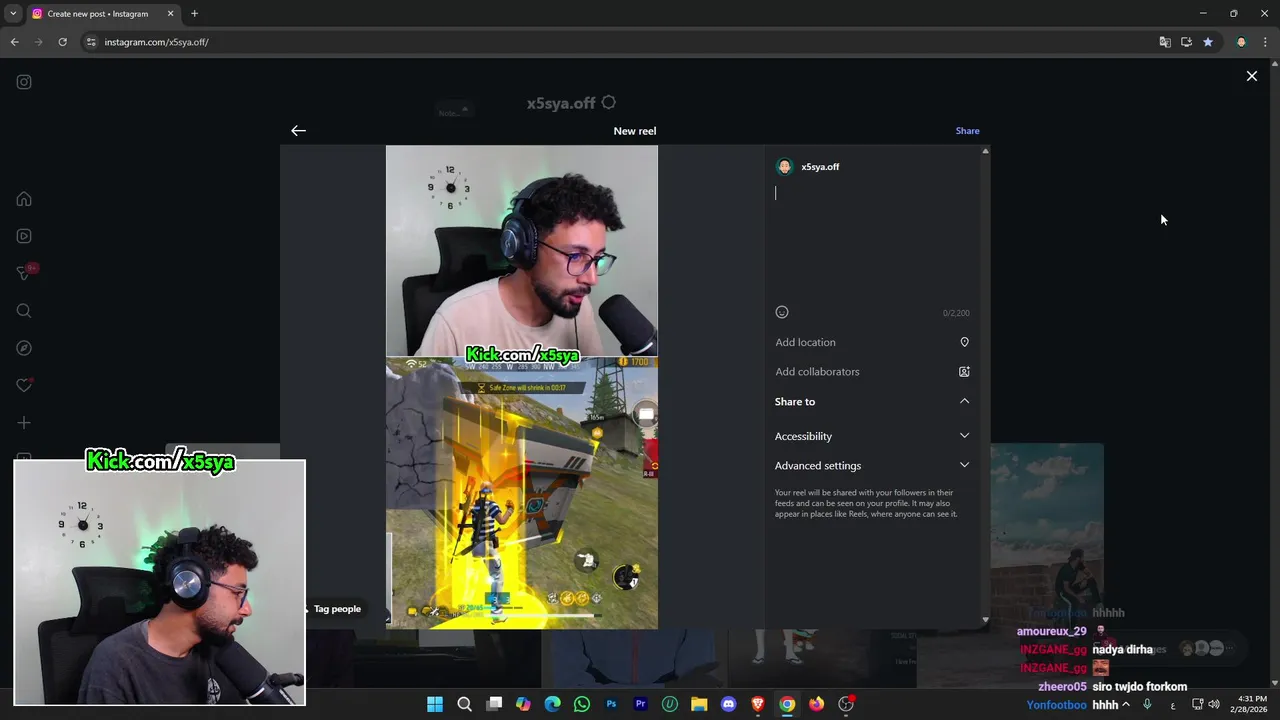This screenshot has height=720, width=1280.
Task: Click the translate page icon
Action: [x=1165, y=42]
